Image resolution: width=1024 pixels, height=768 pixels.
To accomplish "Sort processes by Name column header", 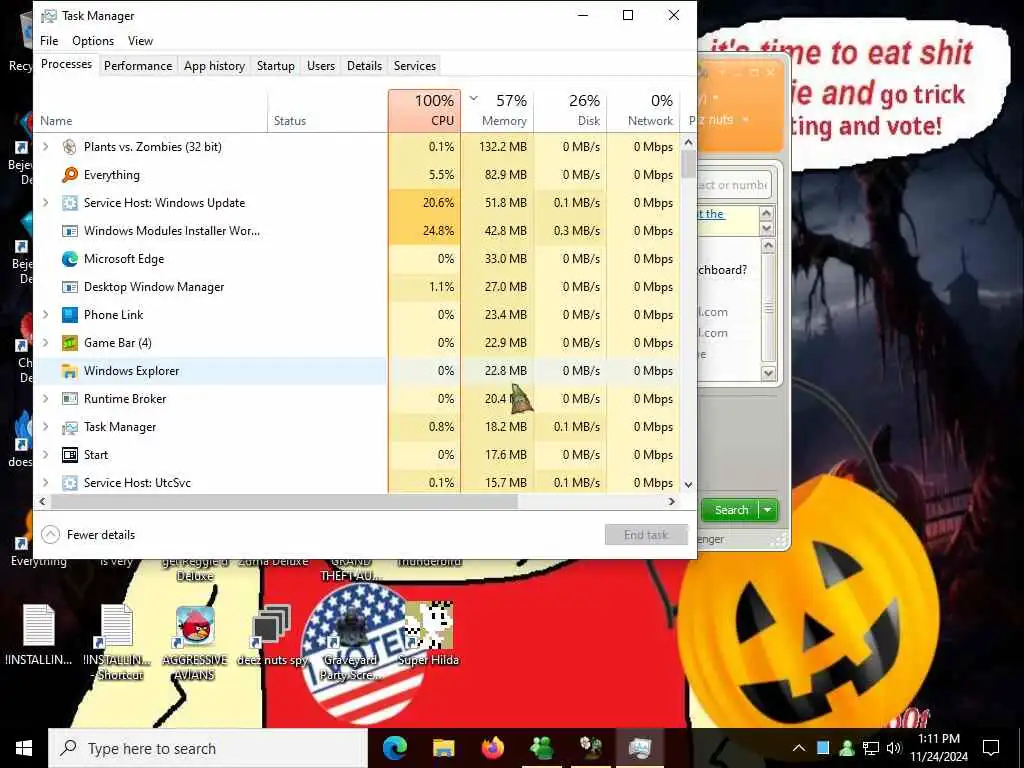I will (x=152, y=110).
